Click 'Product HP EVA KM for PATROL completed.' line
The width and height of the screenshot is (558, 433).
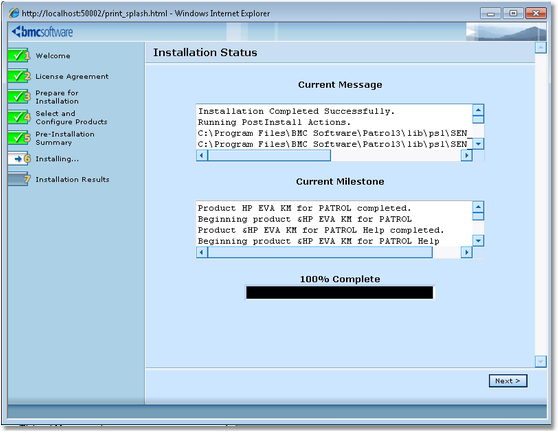pos(304,208)
